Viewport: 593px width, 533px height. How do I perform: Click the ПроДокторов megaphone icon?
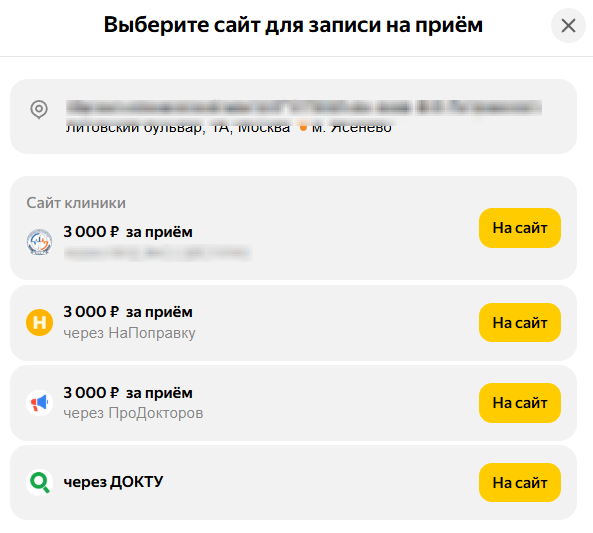coord(39,403)
